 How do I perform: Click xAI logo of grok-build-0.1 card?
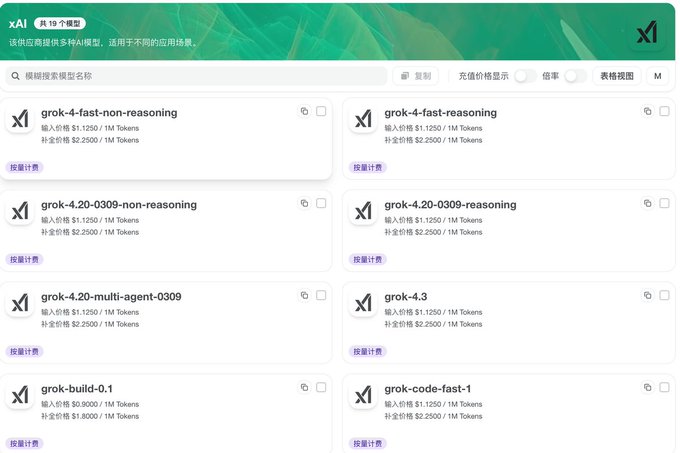pyautogui.click(x=20, y=394)
